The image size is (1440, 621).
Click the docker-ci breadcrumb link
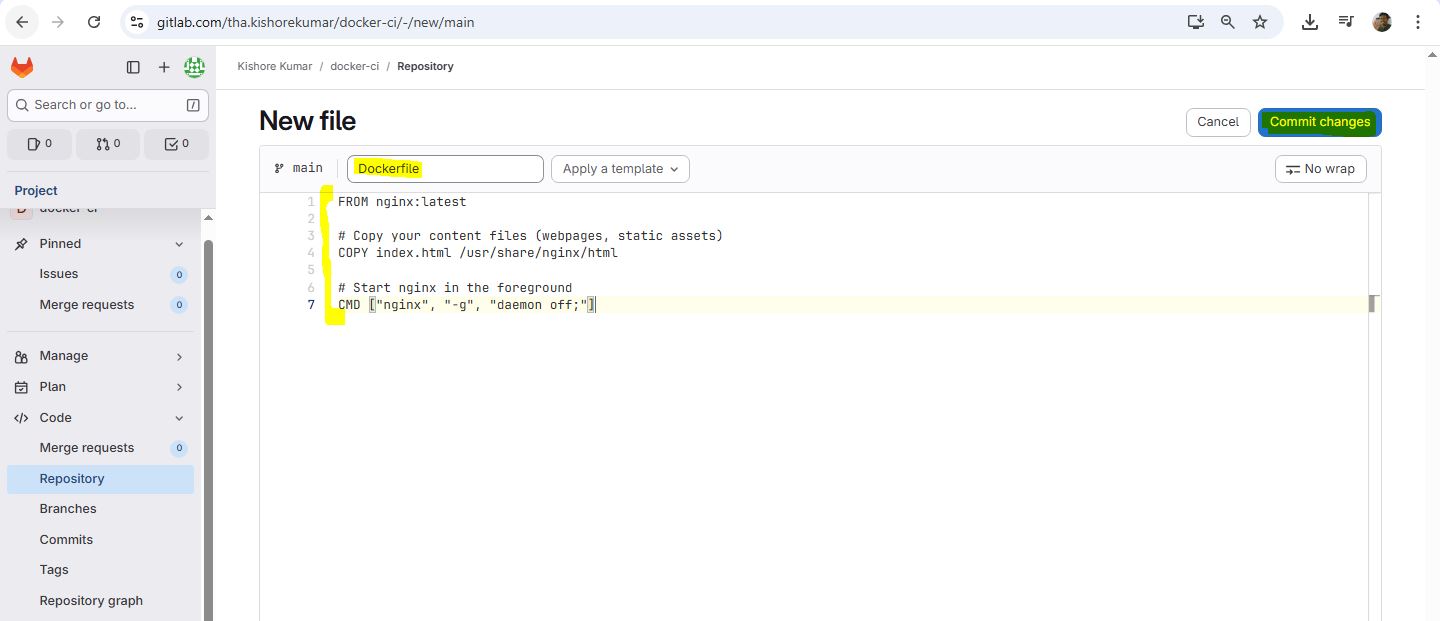click(x=354, y=66)
